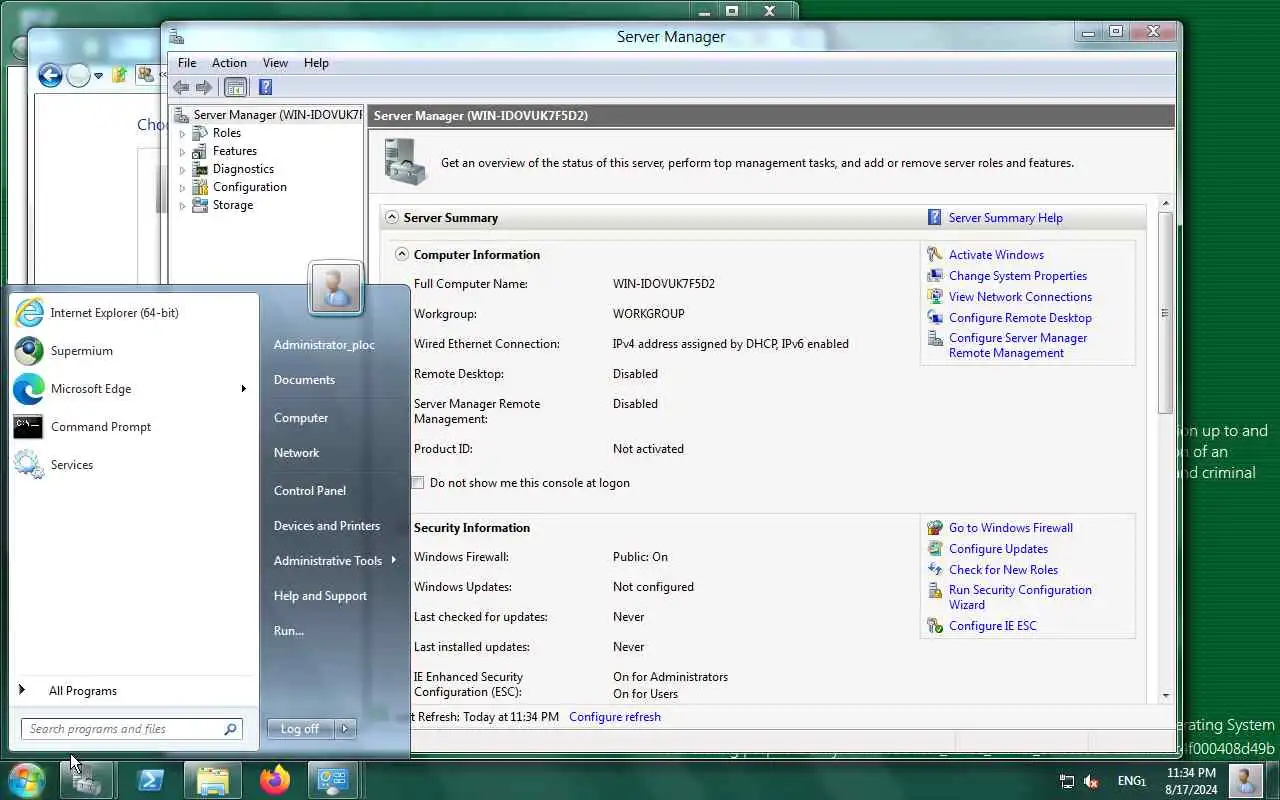Collapse the Server Summary section chevron
Viewport: 1280px width, 800px height.
point(392,217)
